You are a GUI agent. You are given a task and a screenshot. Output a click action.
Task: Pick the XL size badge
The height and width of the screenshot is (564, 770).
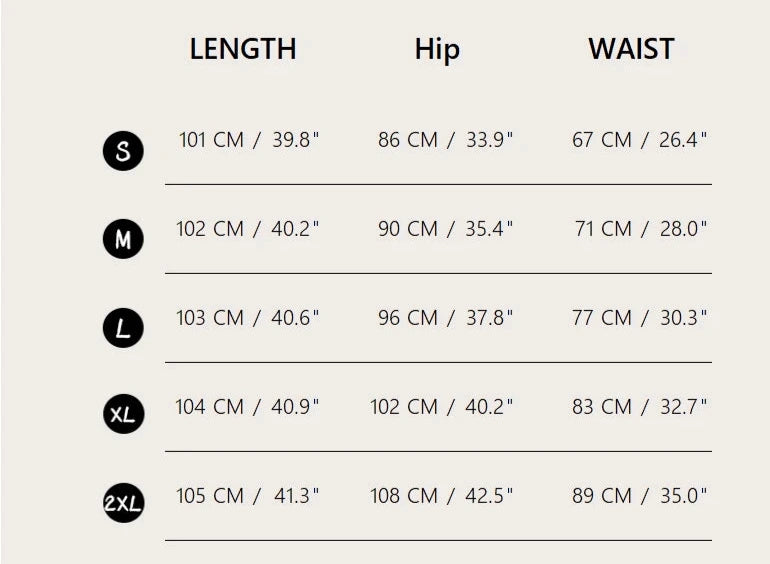[123, 414]
